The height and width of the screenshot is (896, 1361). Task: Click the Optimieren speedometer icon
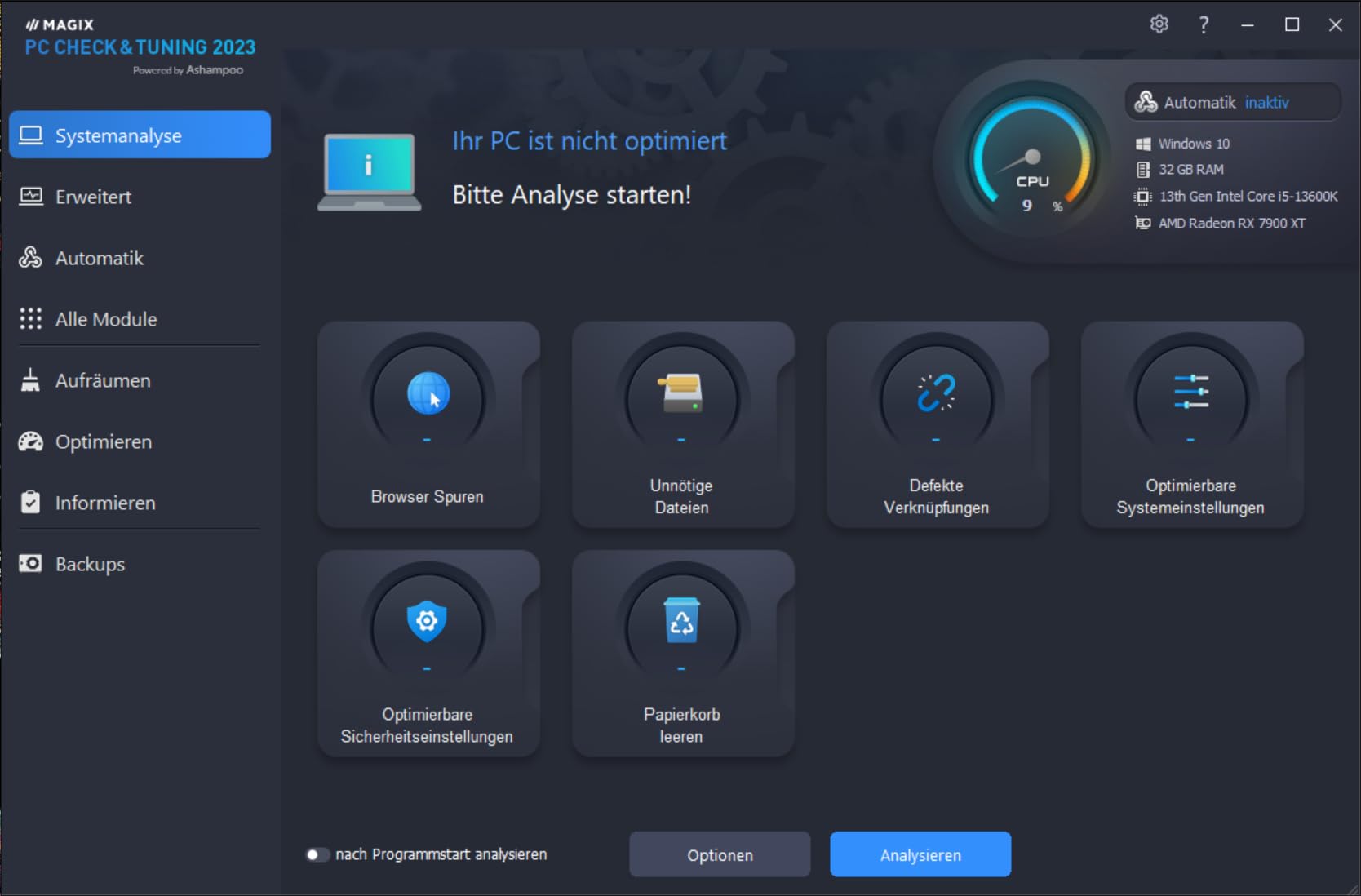pos(31,441)
